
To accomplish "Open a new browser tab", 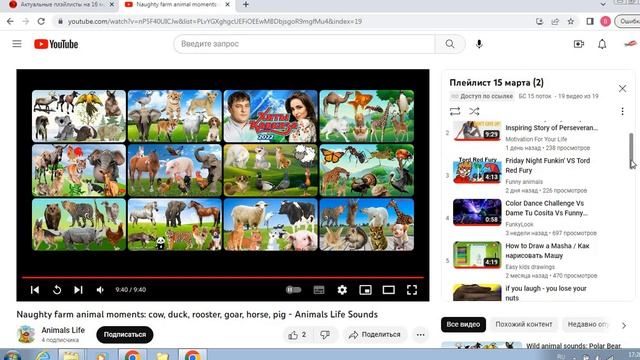I will (246, 4).
